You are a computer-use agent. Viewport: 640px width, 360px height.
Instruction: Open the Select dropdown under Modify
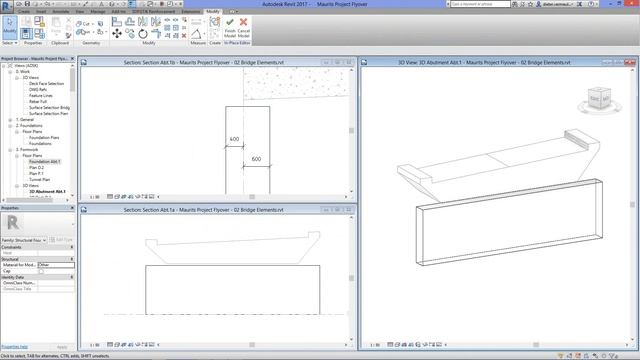pyautogui.click(x=9, y=43)
